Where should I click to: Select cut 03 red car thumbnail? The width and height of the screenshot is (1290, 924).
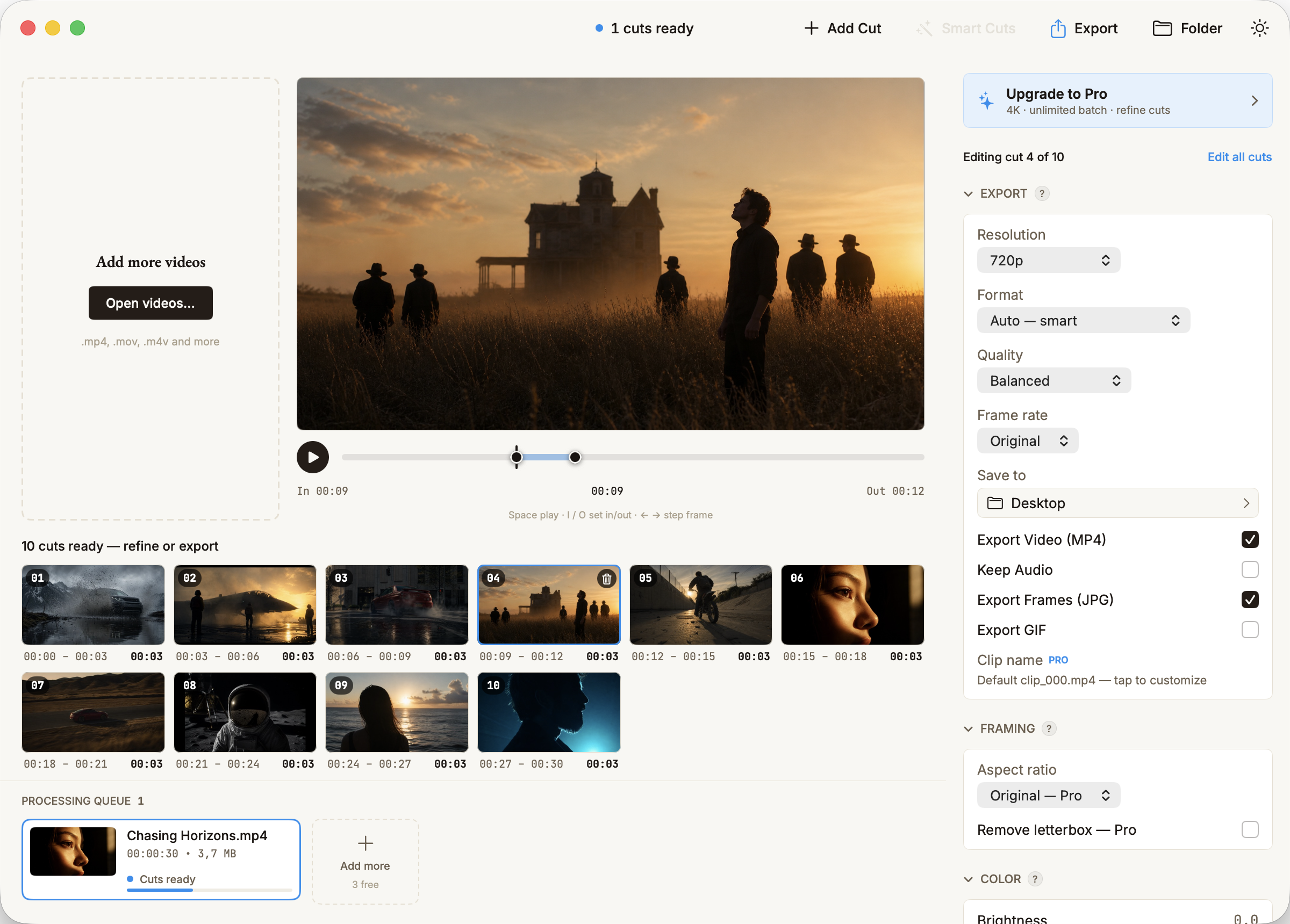click(397, 605)
